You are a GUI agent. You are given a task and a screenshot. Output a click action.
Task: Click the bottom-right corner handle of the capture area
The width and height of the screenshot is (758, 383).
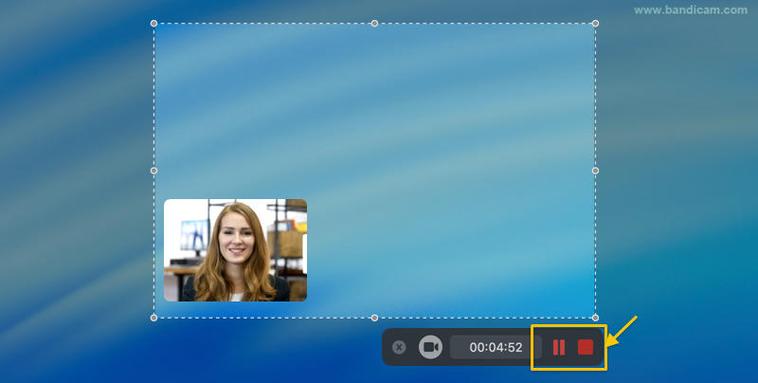click(595, 317)
